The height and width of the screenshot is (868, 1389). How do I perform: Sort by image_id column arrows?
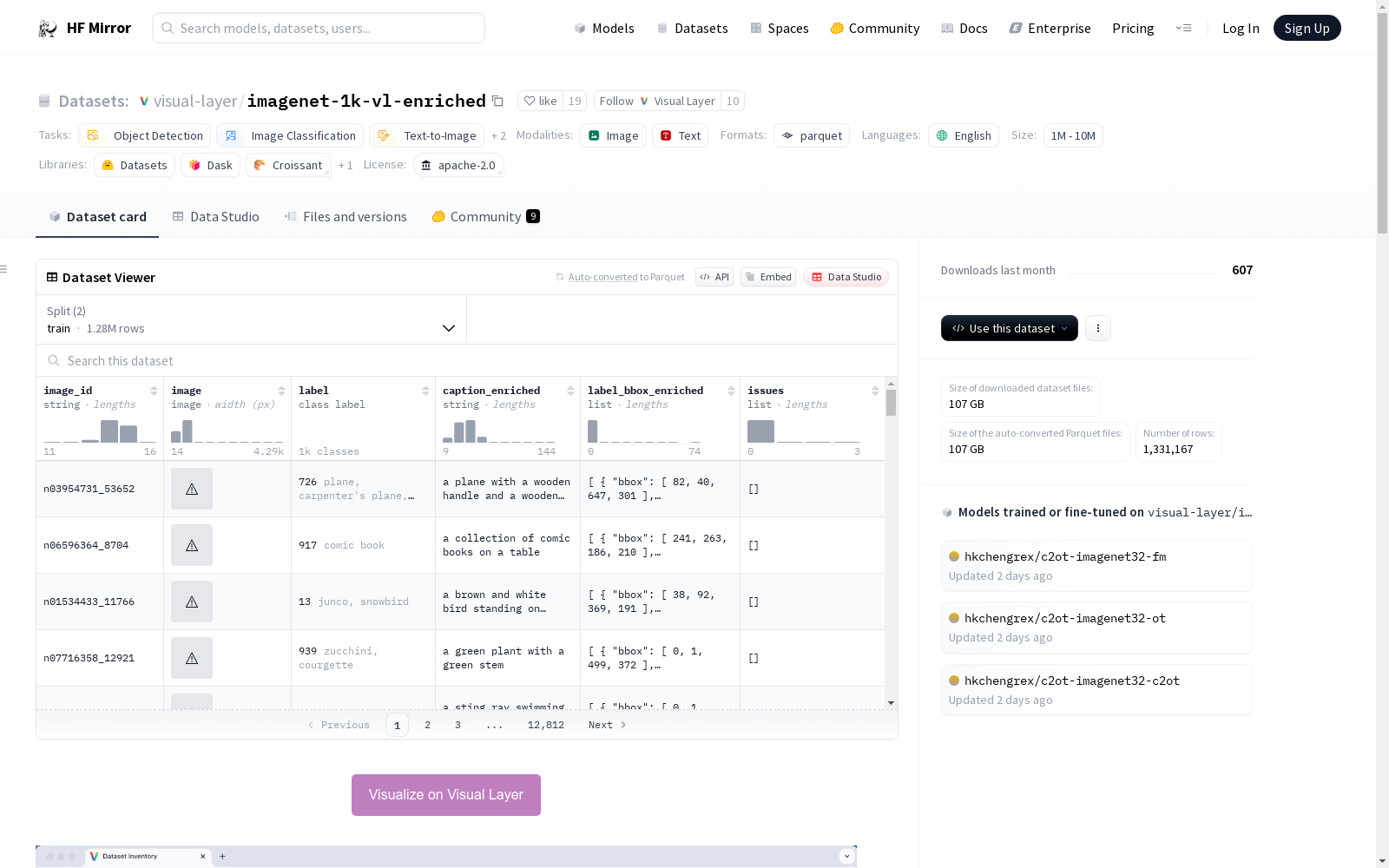(154, 391)
